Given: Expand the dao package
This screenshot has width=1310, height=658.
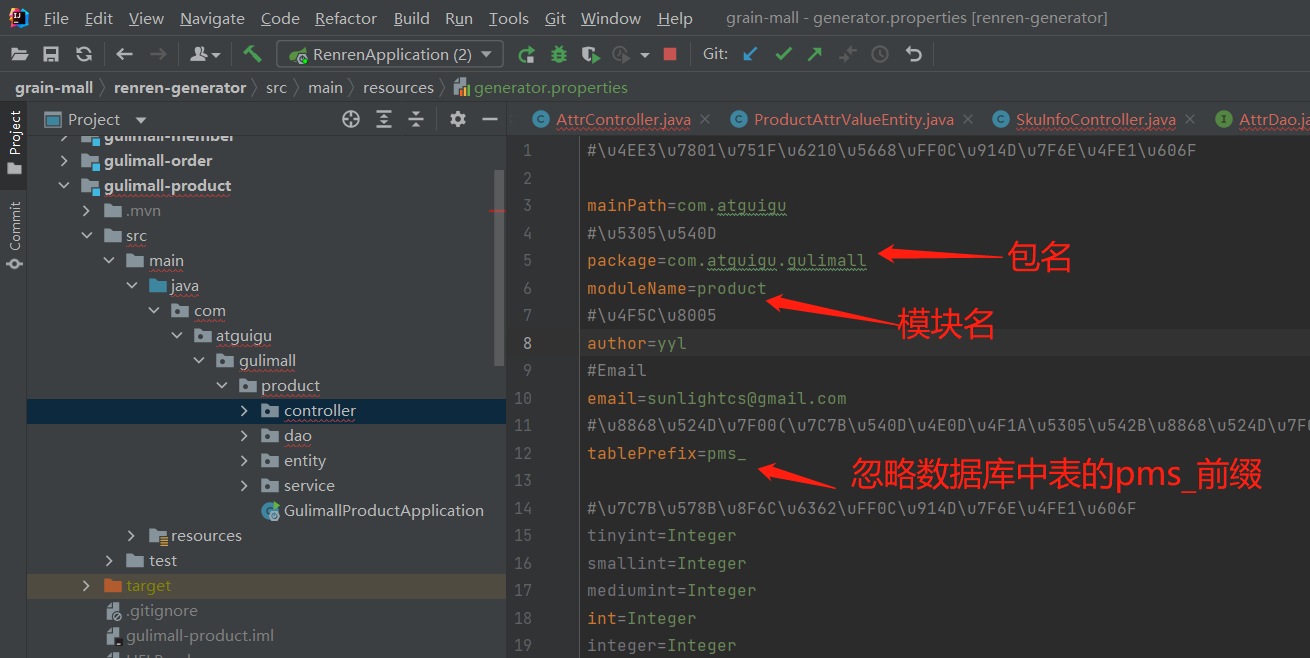Looking at the screenshot, I should coord(244,435).
